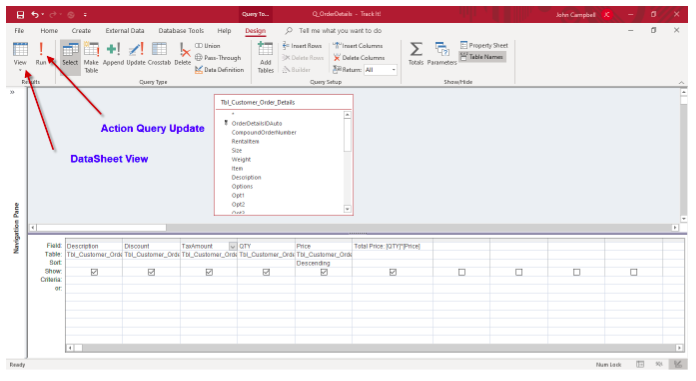Viewport: 696px width, 381px height.
Task: Switch to the Home tab
Action: (x=49, y=31)
